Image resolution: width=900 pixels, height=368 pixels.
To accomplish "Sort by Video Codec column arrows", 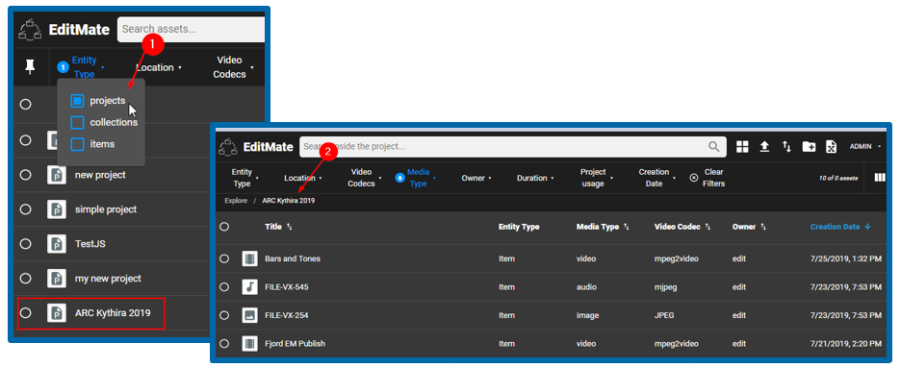I will click(708, 227).
